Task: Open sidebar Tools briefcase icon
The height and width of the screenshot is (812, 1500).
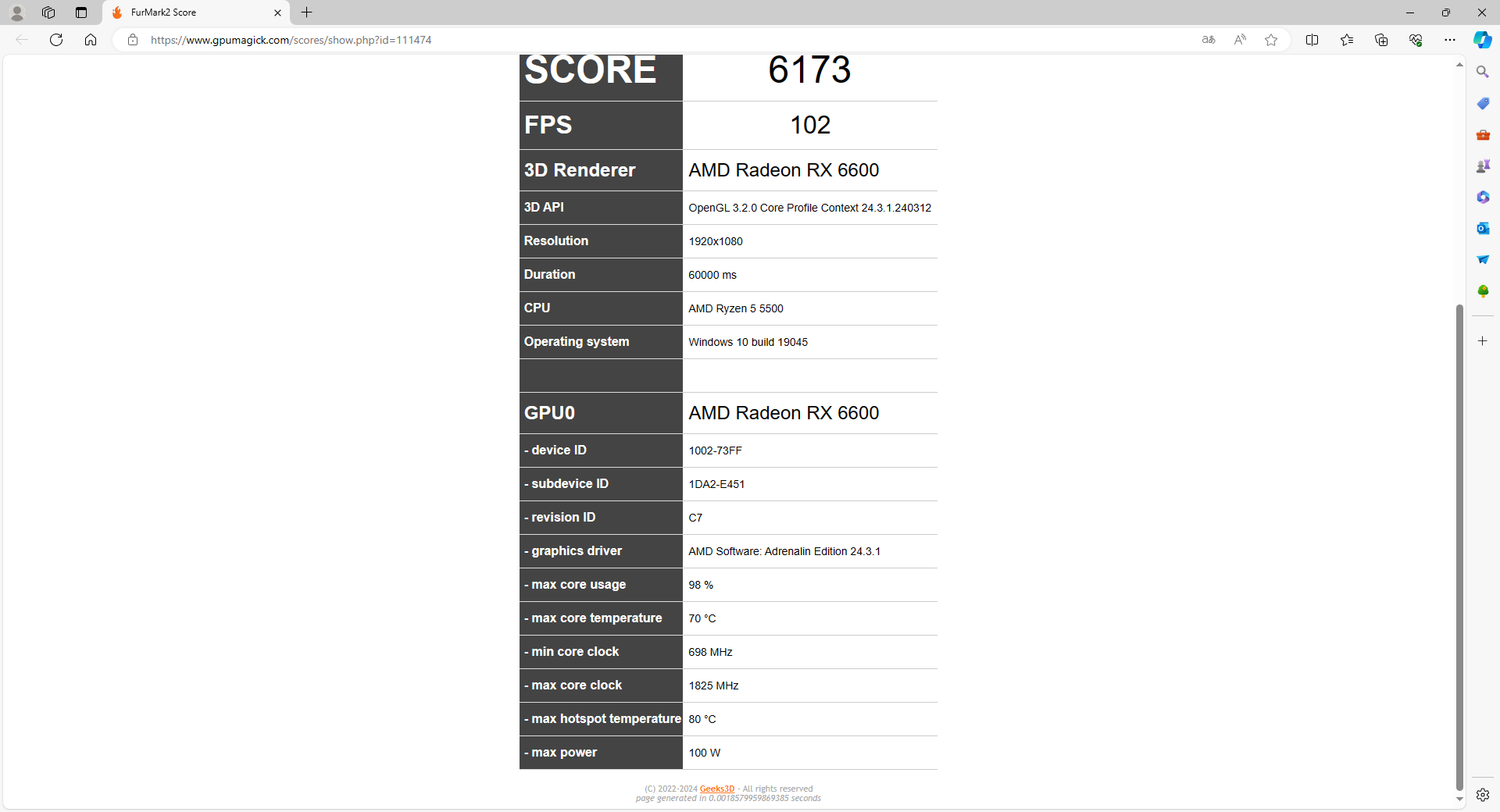Action: (1483, 134)
